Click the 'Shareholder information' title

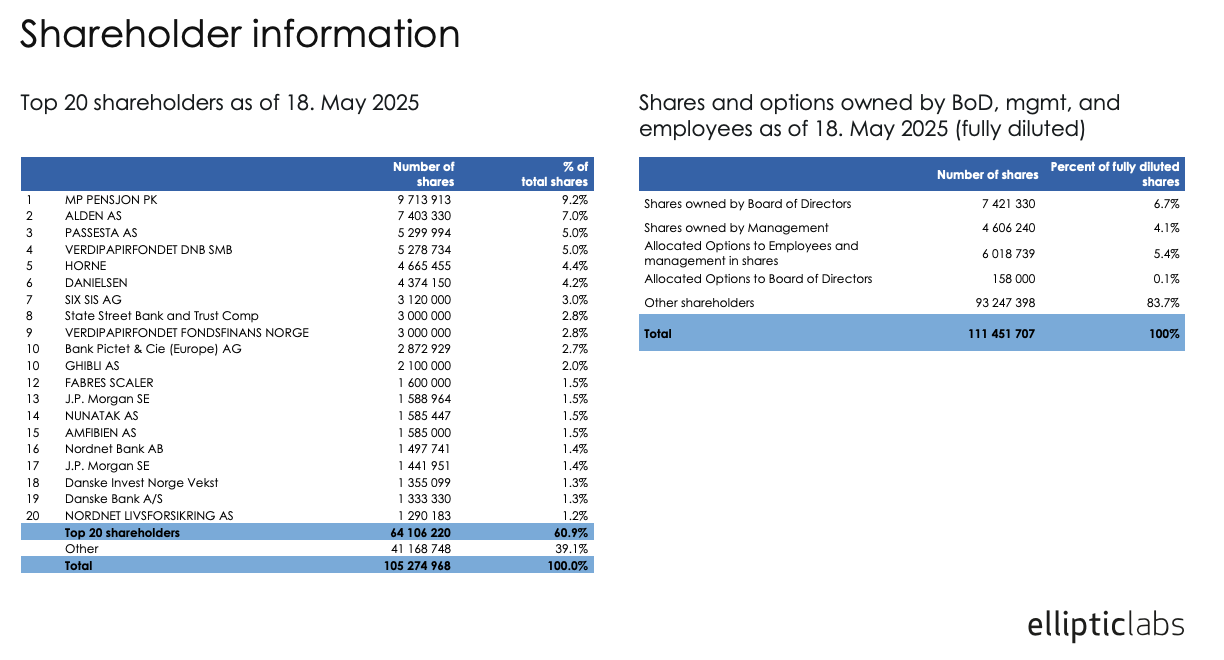click(x=240, y=34)
